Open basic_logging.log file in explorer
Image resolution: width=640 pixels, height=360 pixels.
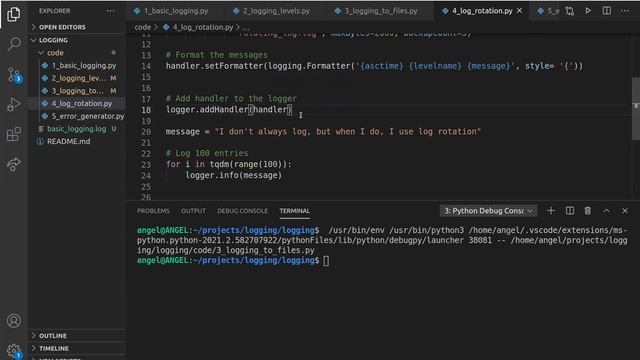[77, 129]
